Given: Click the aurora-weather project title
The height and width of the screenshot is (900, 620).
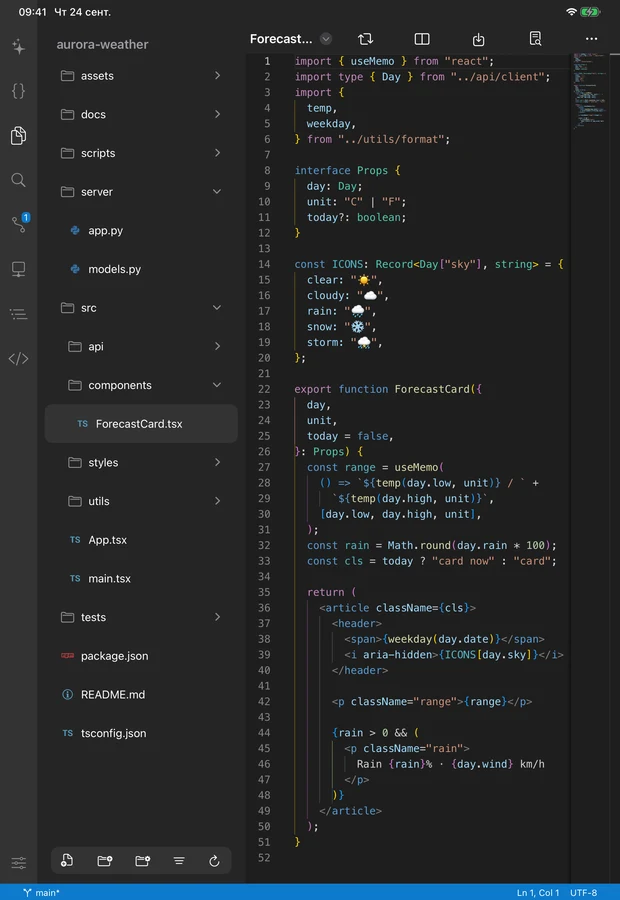Looking at the screenshot, I should (102, 45).
